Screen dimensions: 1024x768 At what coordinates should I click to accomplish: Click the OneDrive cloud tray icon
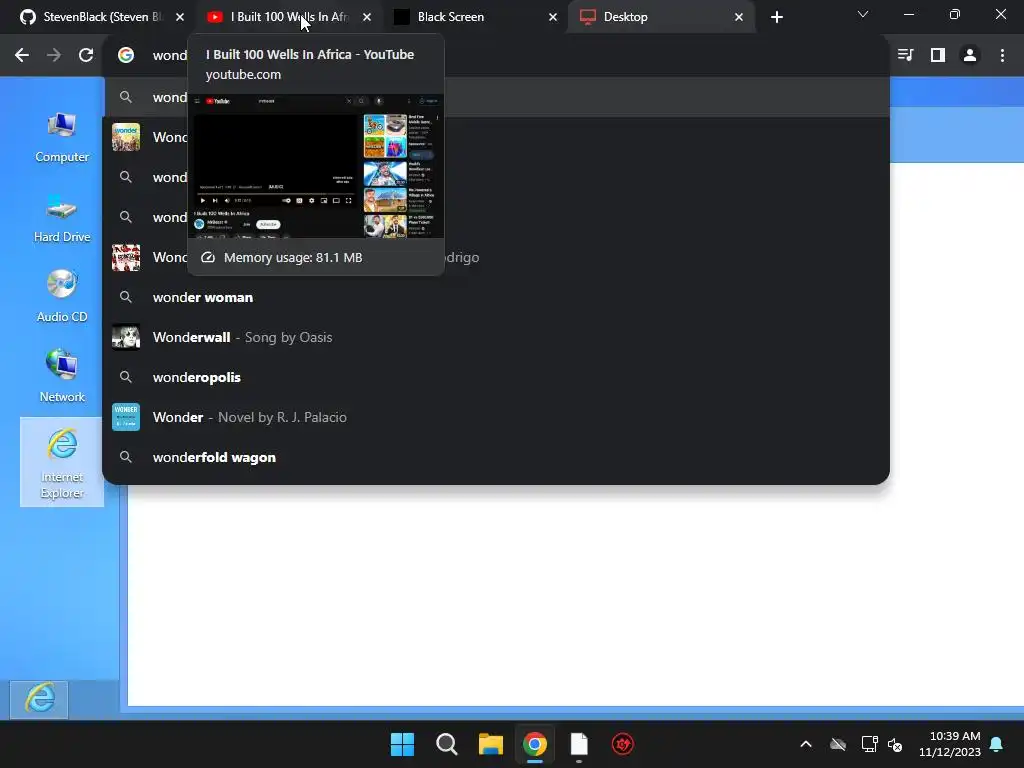pos(838,744)
